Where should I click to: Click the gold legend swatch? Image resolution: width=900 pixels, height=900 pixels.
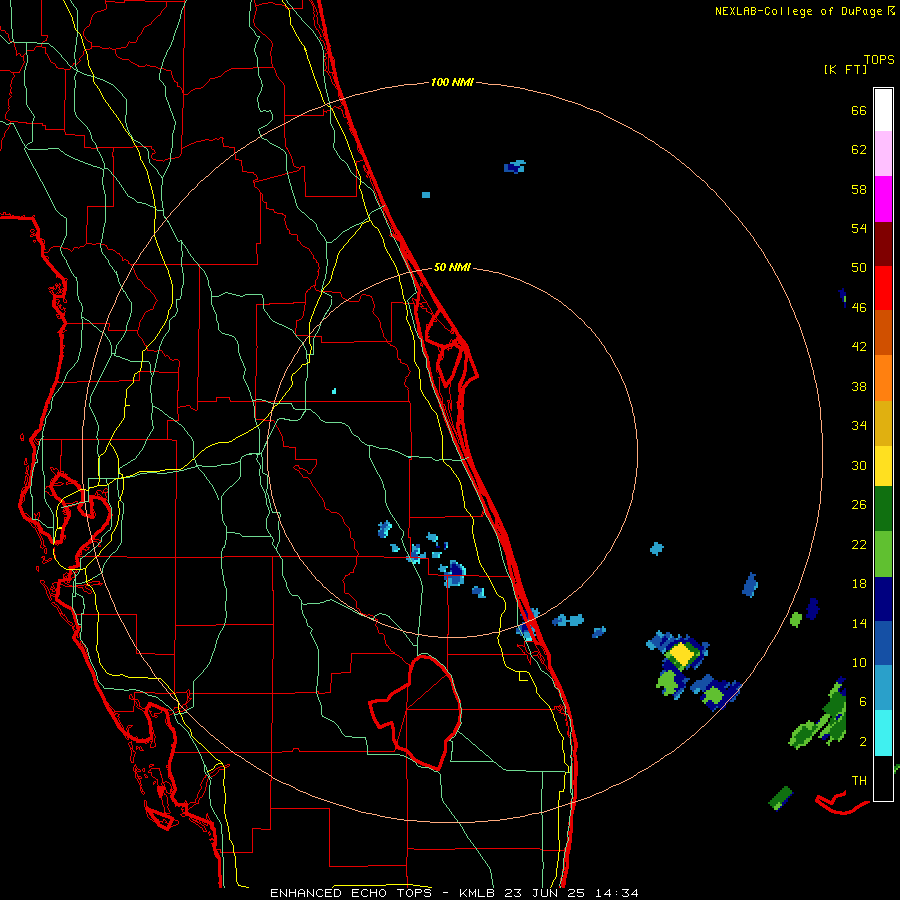[883, 423]
